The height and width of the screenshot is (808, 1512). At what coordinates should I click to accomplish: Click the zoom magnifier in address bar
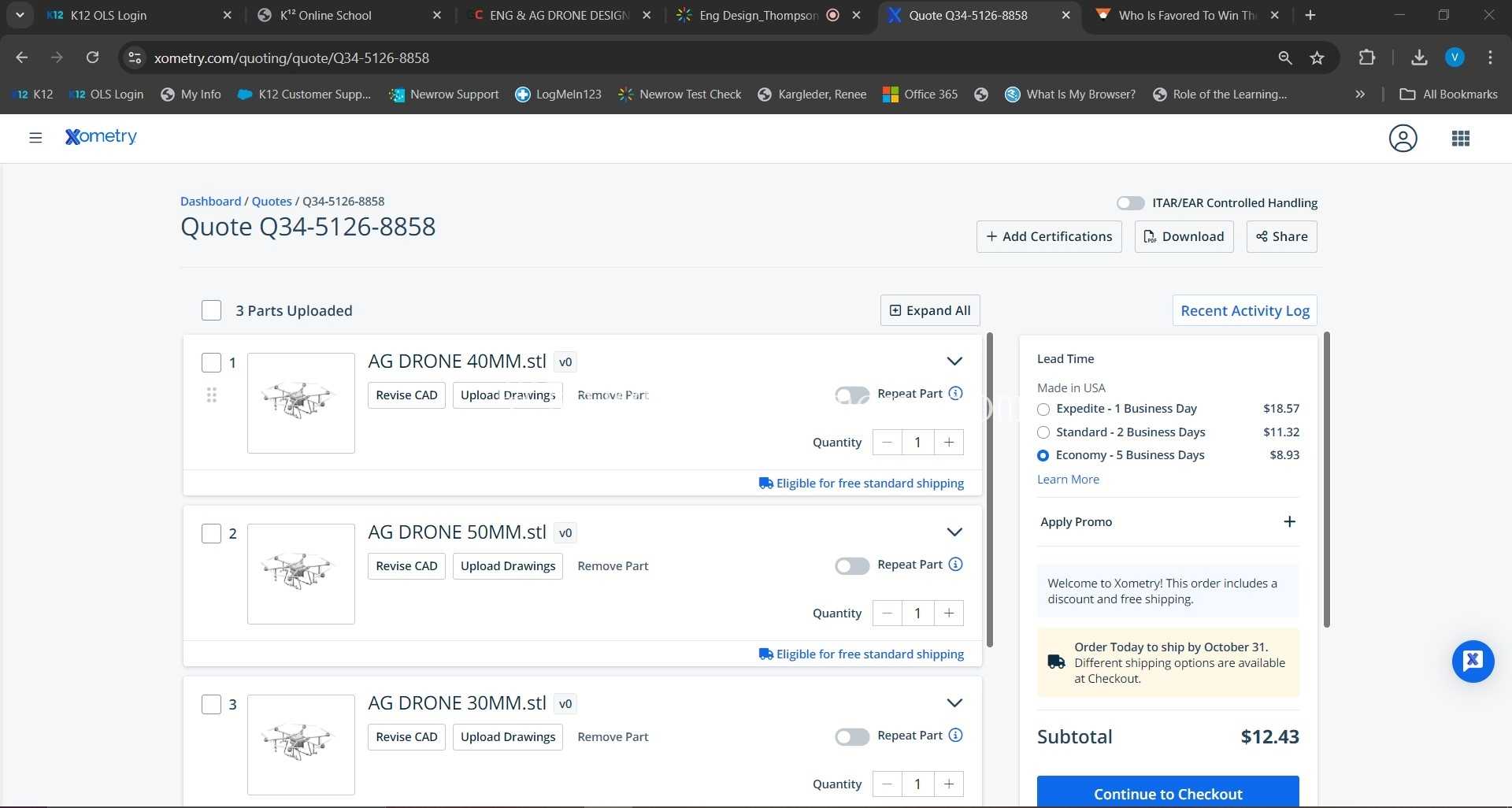1285,57
